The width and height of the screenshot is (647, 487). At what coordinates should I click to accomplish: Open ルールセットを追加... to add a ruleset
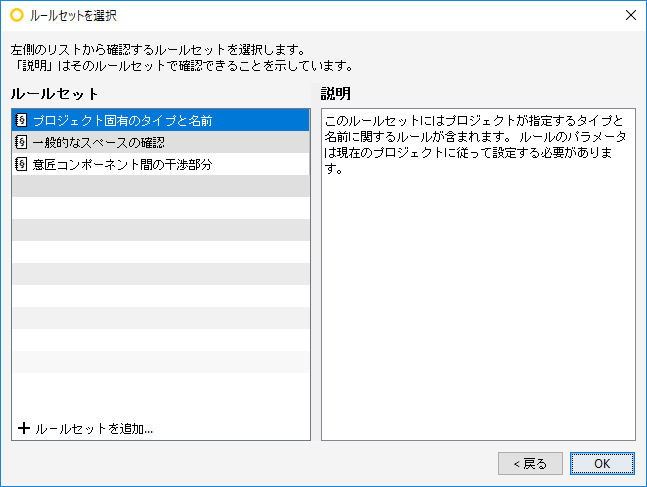86,428
